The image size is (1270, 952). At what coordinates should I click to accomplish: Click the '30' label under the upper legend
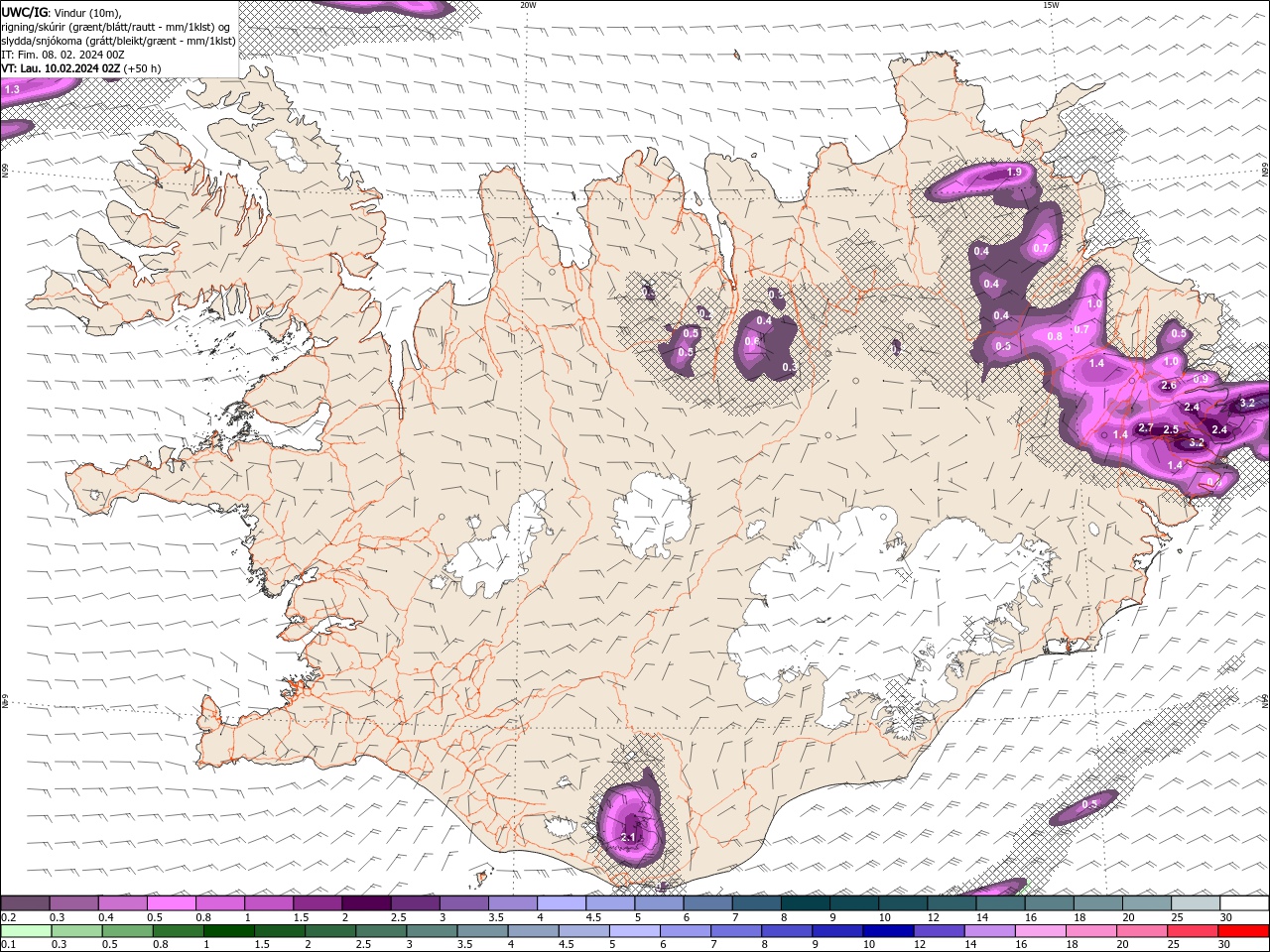coord(1226,917)
